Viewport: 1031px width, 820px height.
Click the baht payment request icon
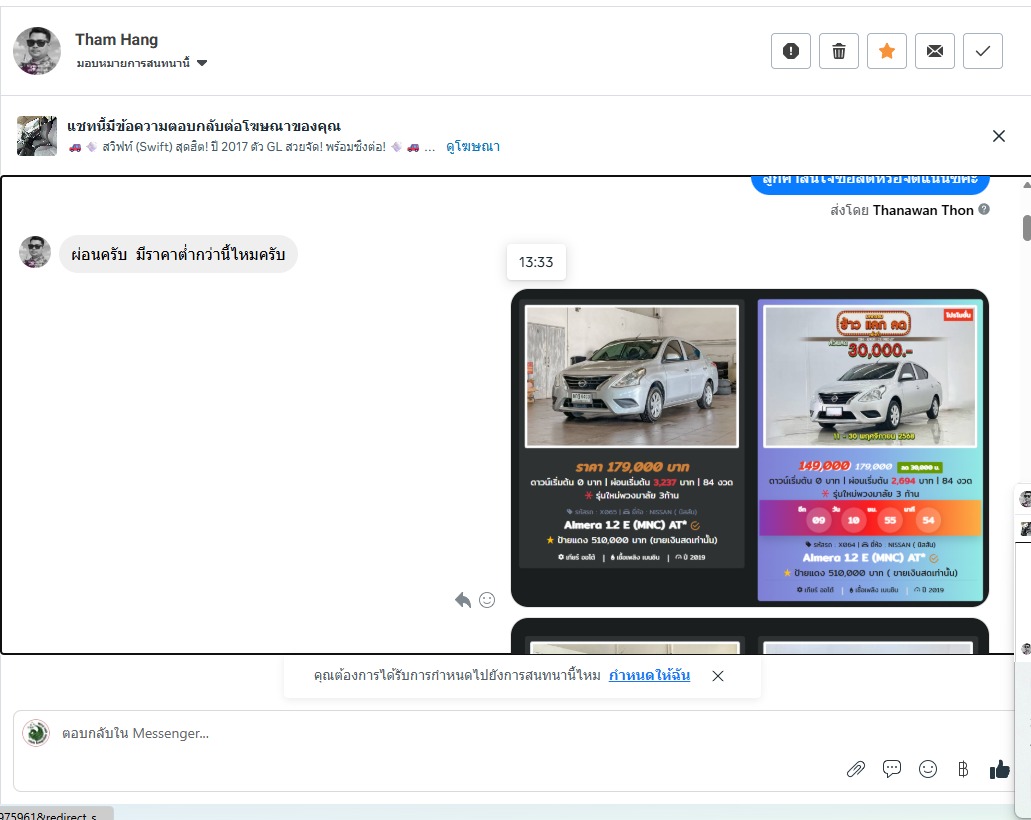(963, 769)
